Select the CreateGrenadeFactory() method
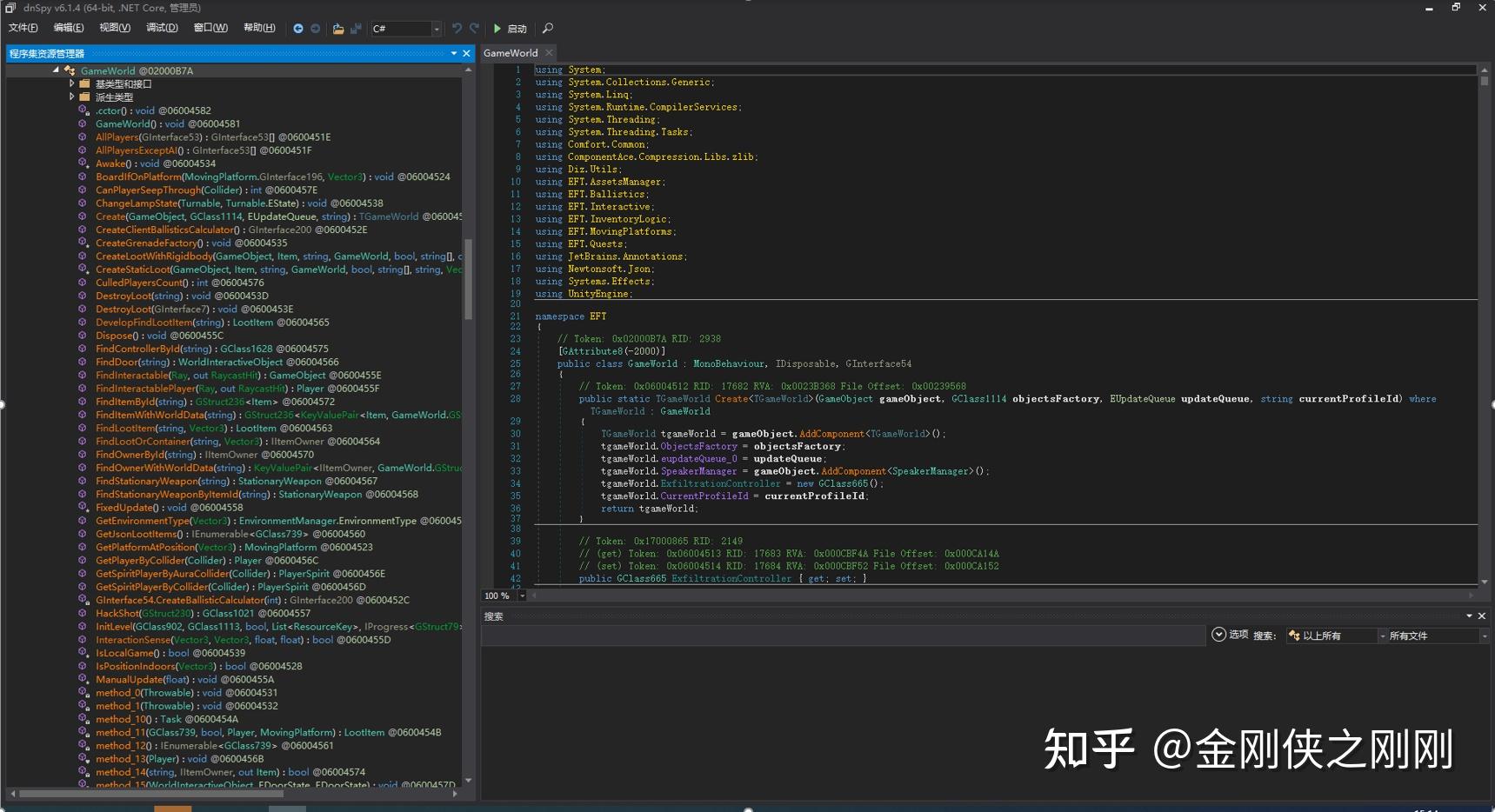1495x812 pixels. pos(191,243)
